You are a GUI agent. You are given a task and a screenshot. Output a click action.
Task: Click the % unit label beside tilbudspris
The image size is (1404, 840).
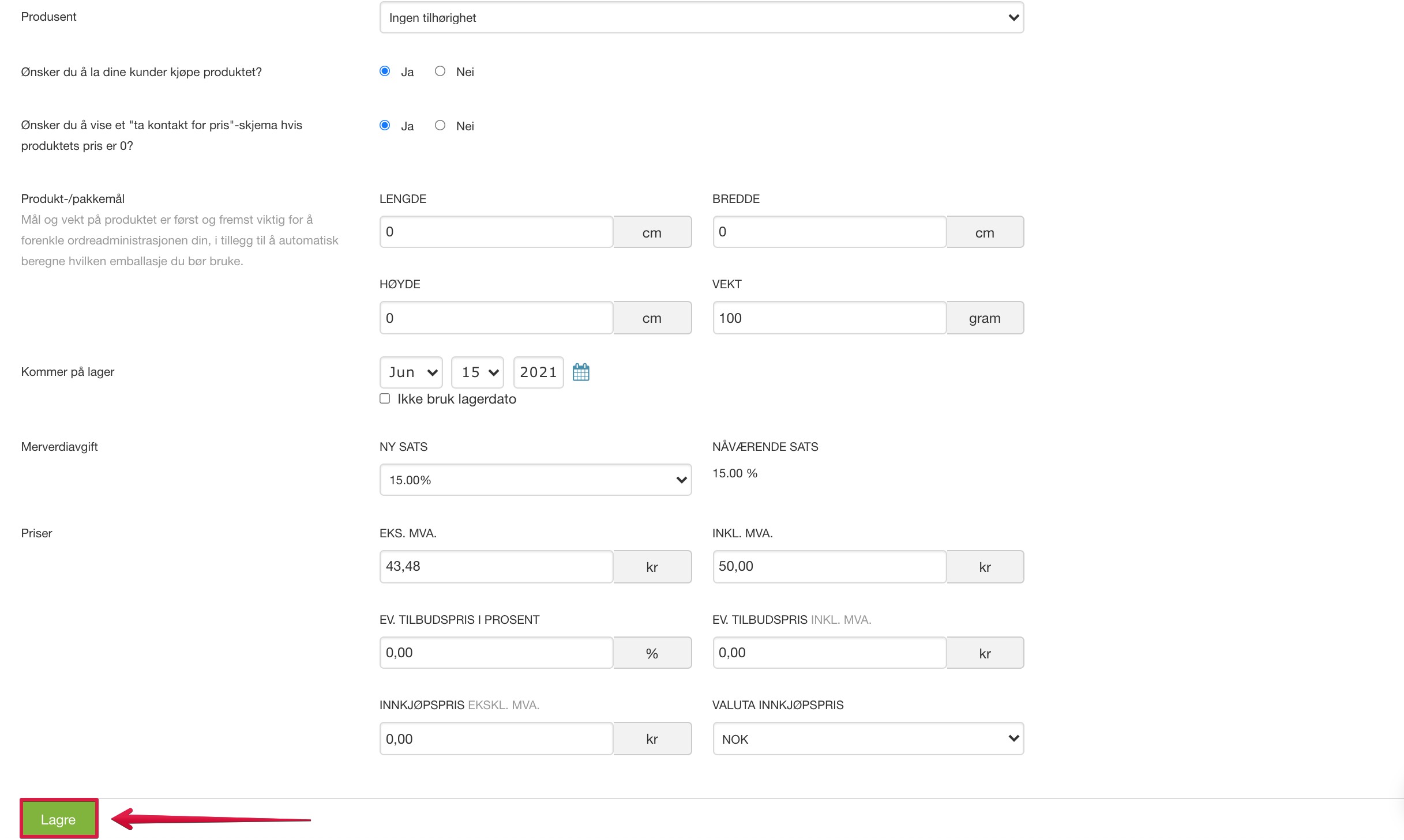tap(652, 653)
